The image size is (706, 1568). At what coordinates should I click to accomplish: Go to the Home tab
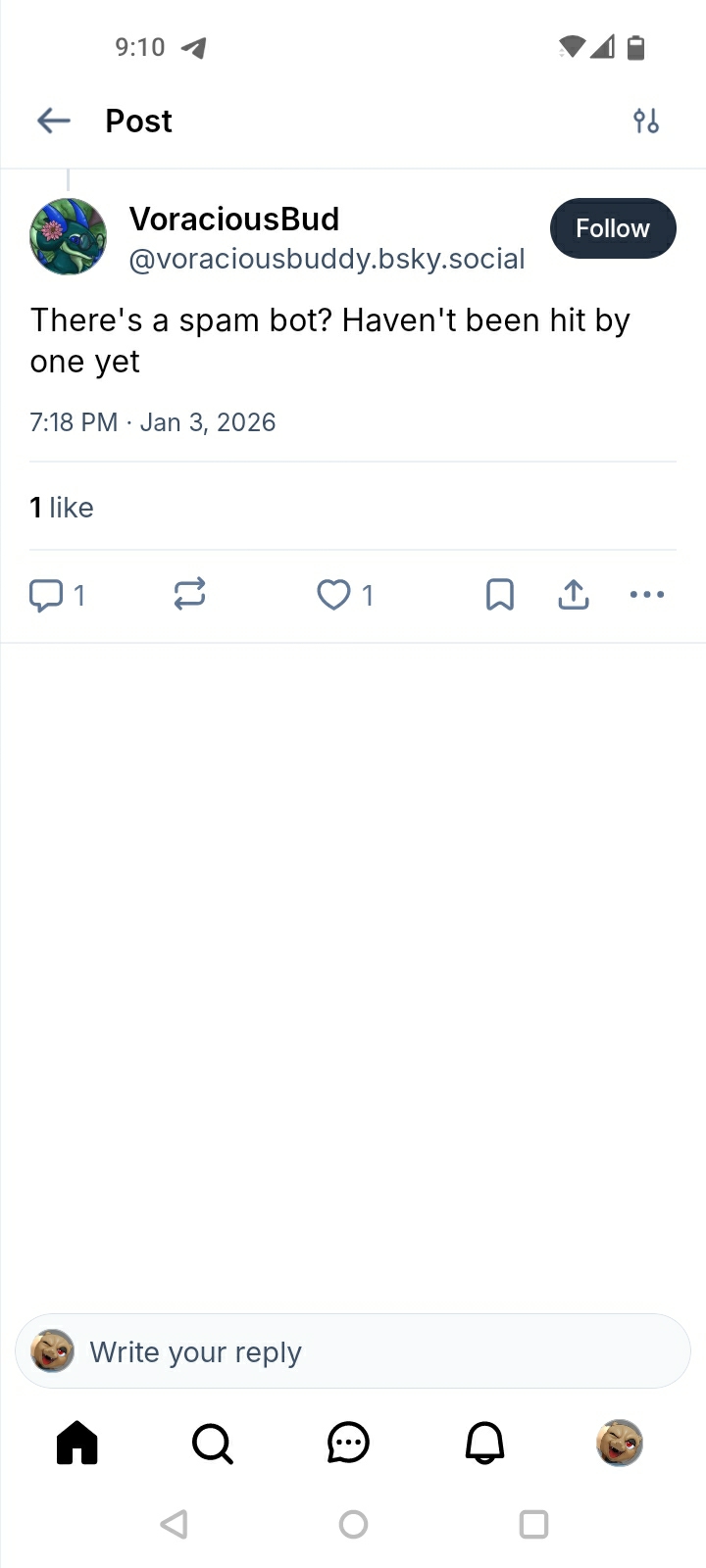pyautogui.click(x=77, y=1443)
